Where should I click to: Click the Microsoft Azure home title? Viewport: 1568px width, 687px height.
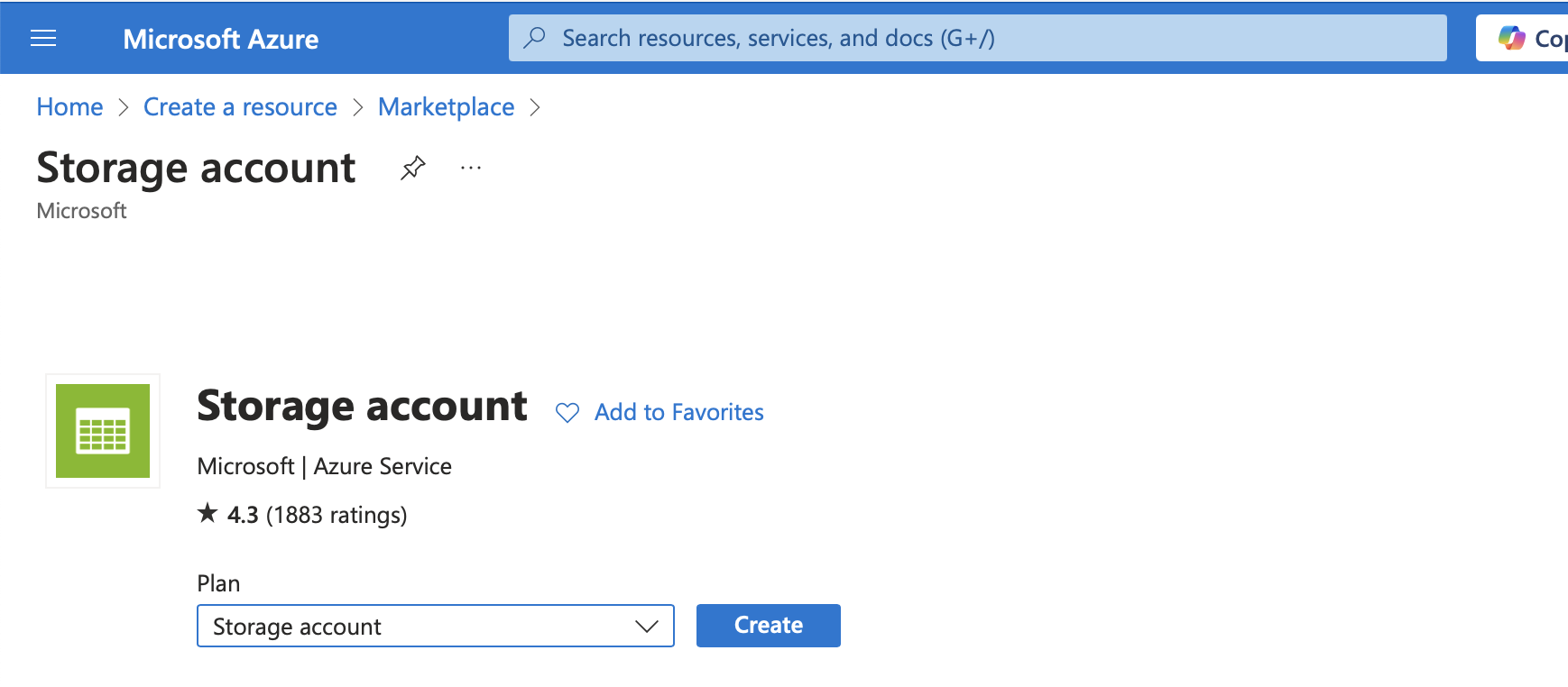(x=220, y=39)
